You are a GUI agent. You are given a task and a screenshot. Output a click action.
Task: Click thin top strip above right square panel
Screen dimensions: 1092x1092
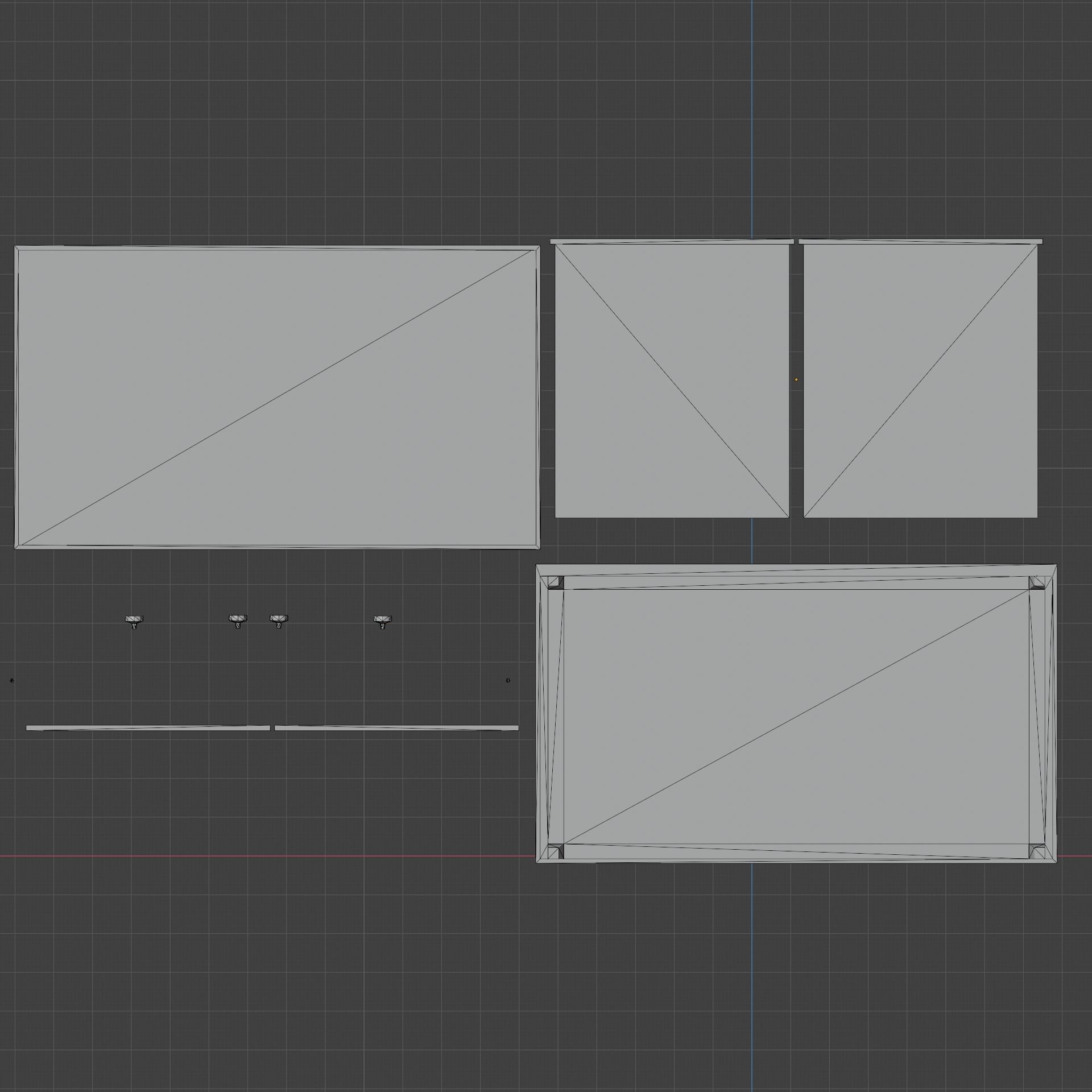(x=920, y=242)
